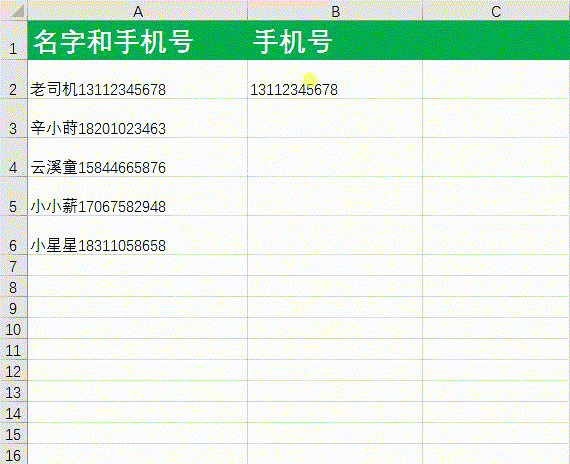Image resolution: width=570 pixels, height=464 pixels.
Task: Click header cell 名字和手机号
Action: tap(138, 40)
